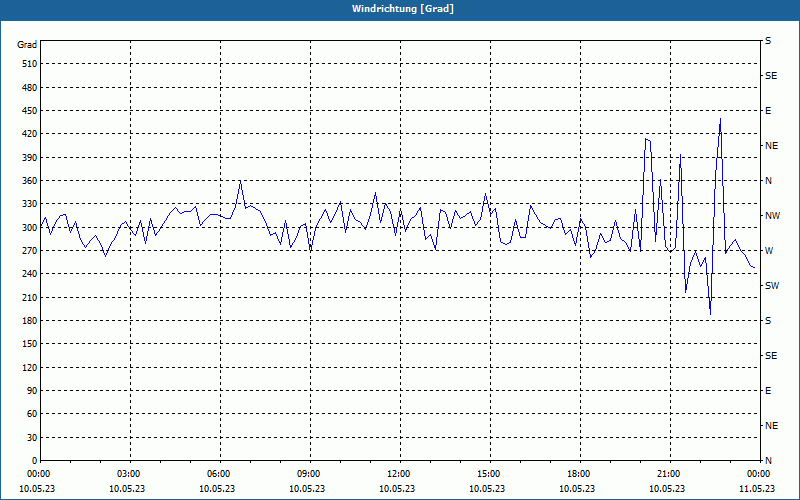
Task: Select the 09:00 time axis label
Action: (x=310, y=474)
